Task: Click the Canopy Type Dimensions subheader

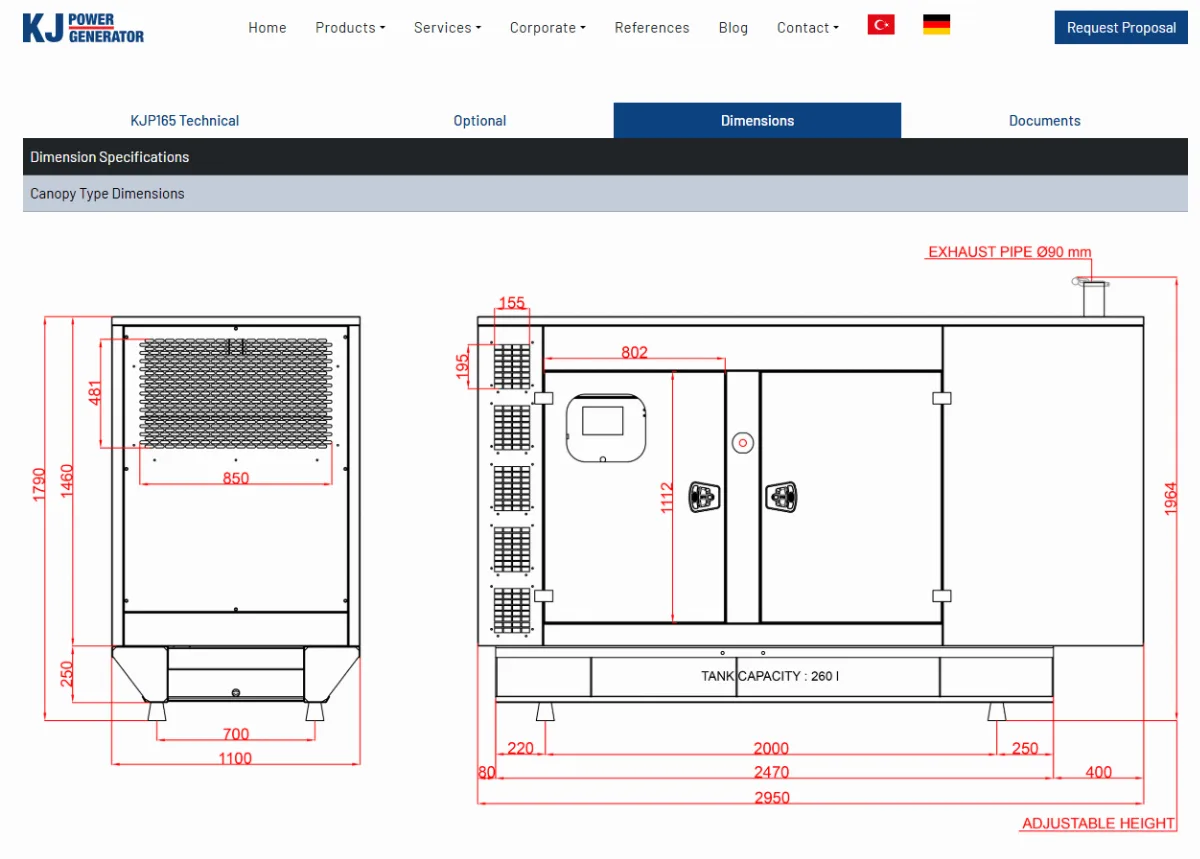Action: pos(605,194)
